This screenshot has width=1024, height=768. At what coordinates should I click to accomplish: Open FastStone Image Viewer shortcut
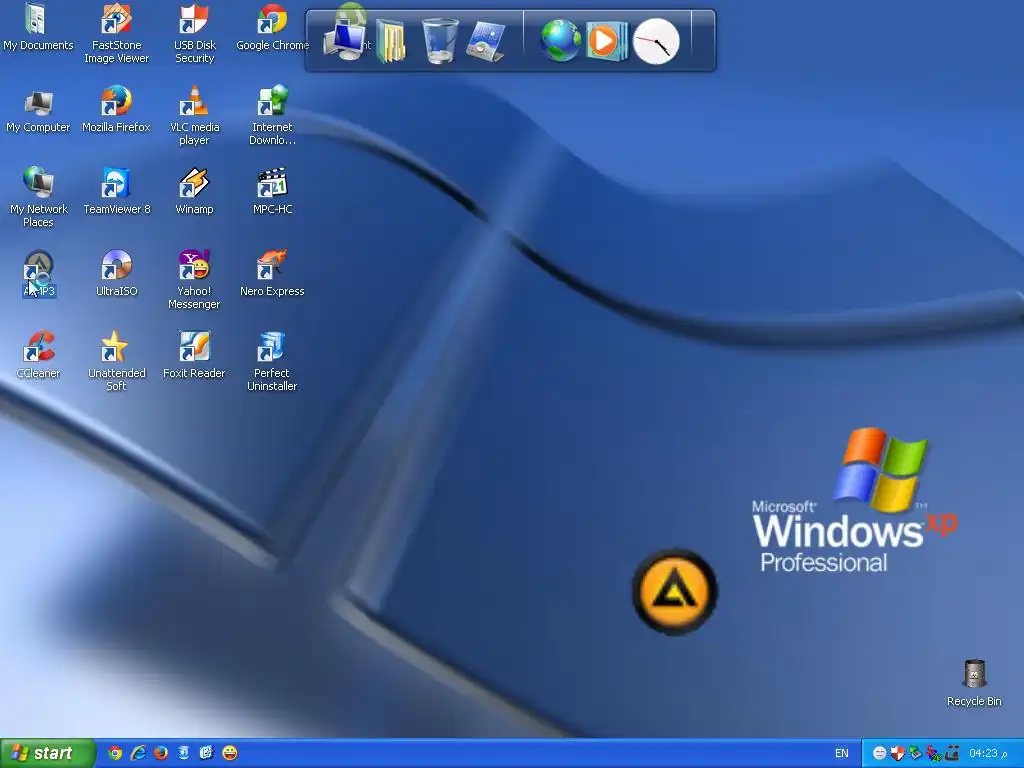point(116,34)
